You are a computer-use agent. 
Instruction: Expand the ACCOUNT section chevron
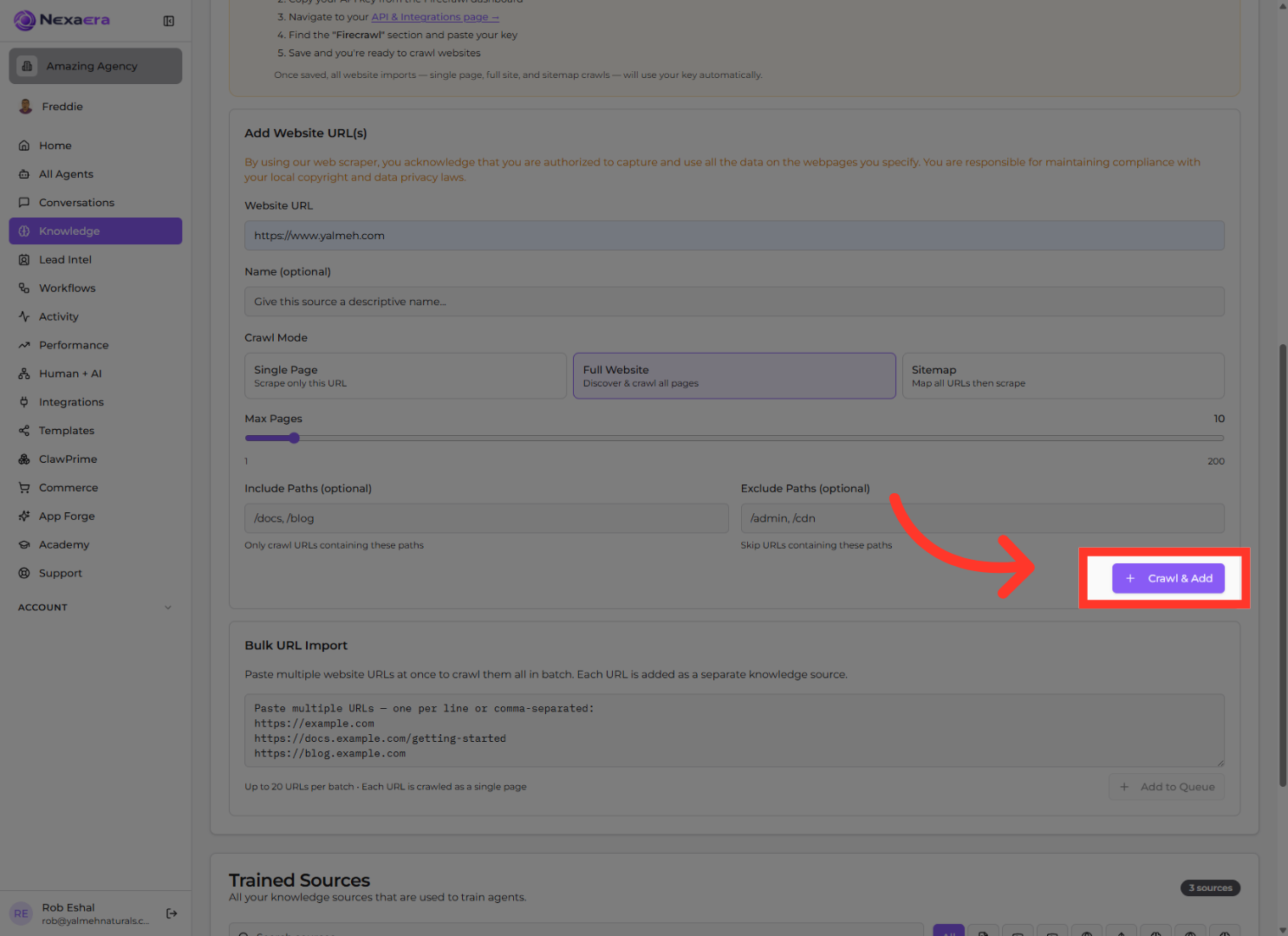pos(168,608)
